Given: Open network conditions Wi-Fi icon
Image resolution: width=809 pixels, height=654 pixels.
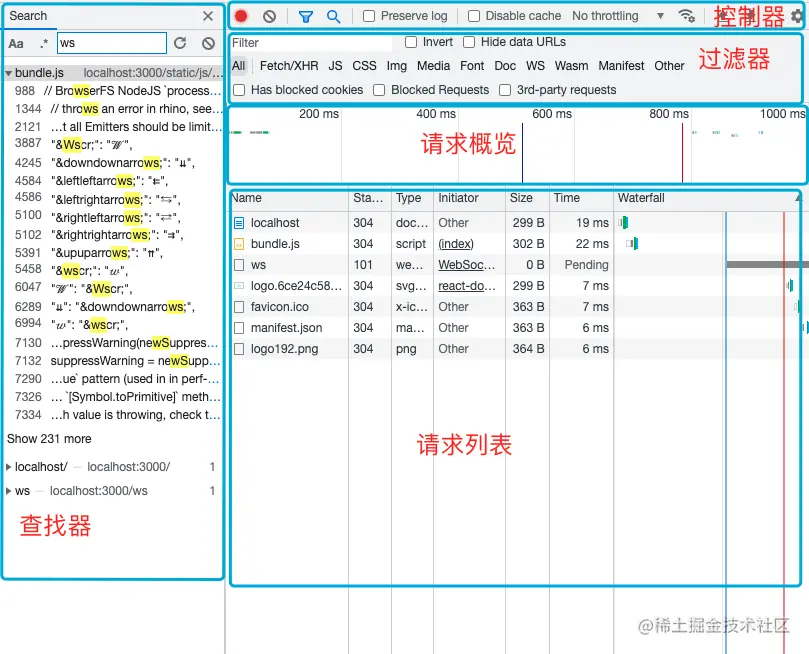Looking at the screenshot, I should pos(686,16).
